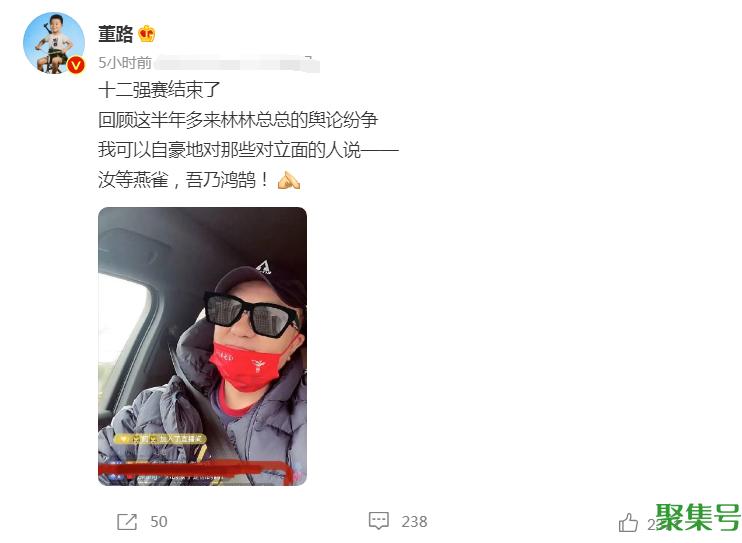This screenshot has height=543, width=742.
Task: Click the text 汝等燕雀，吾乃鸿鹄！
Action: (x=184, y=180)
